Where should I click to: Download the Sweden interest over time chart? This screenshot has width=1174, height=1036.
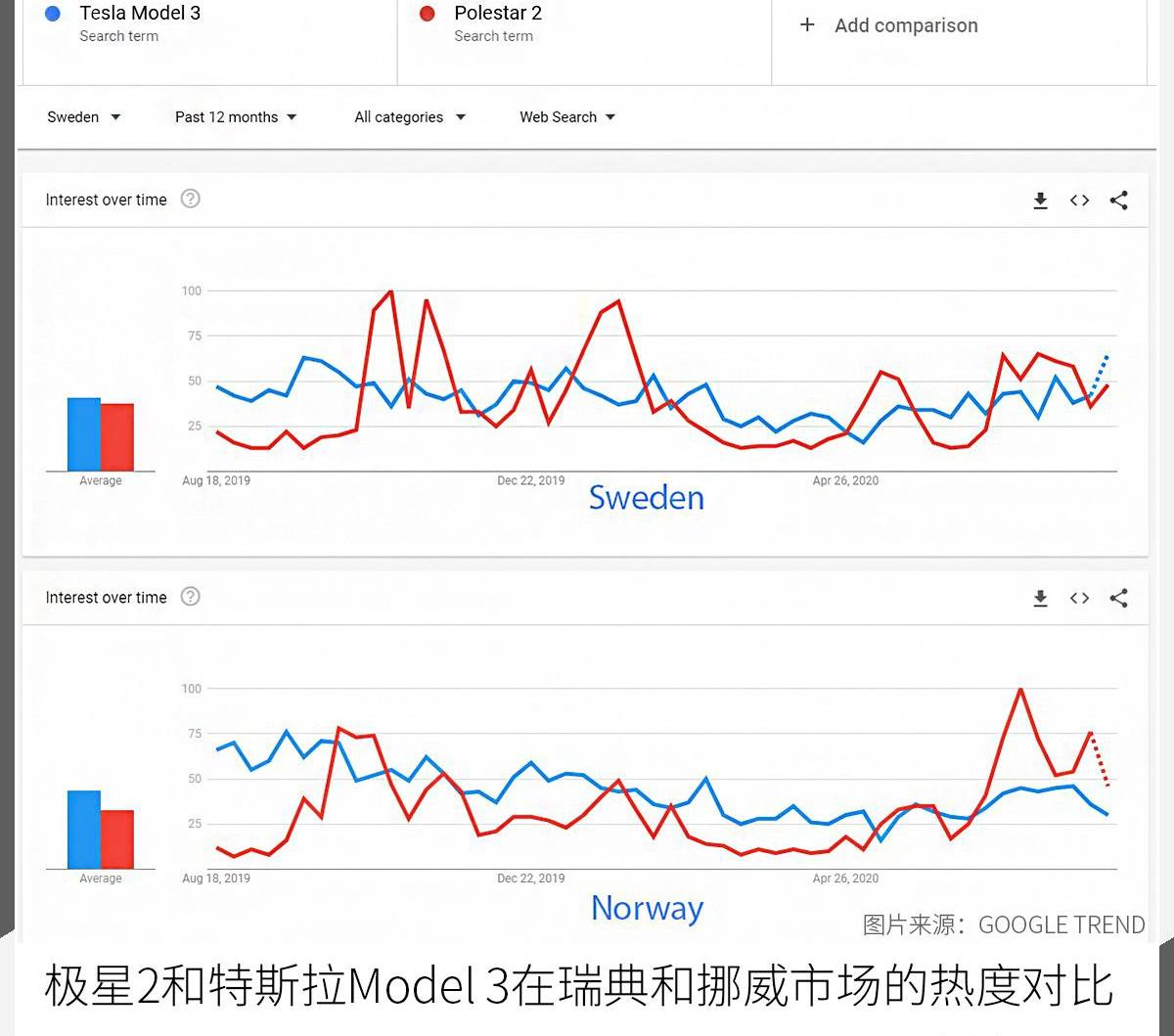click(x=1040, y=201)
